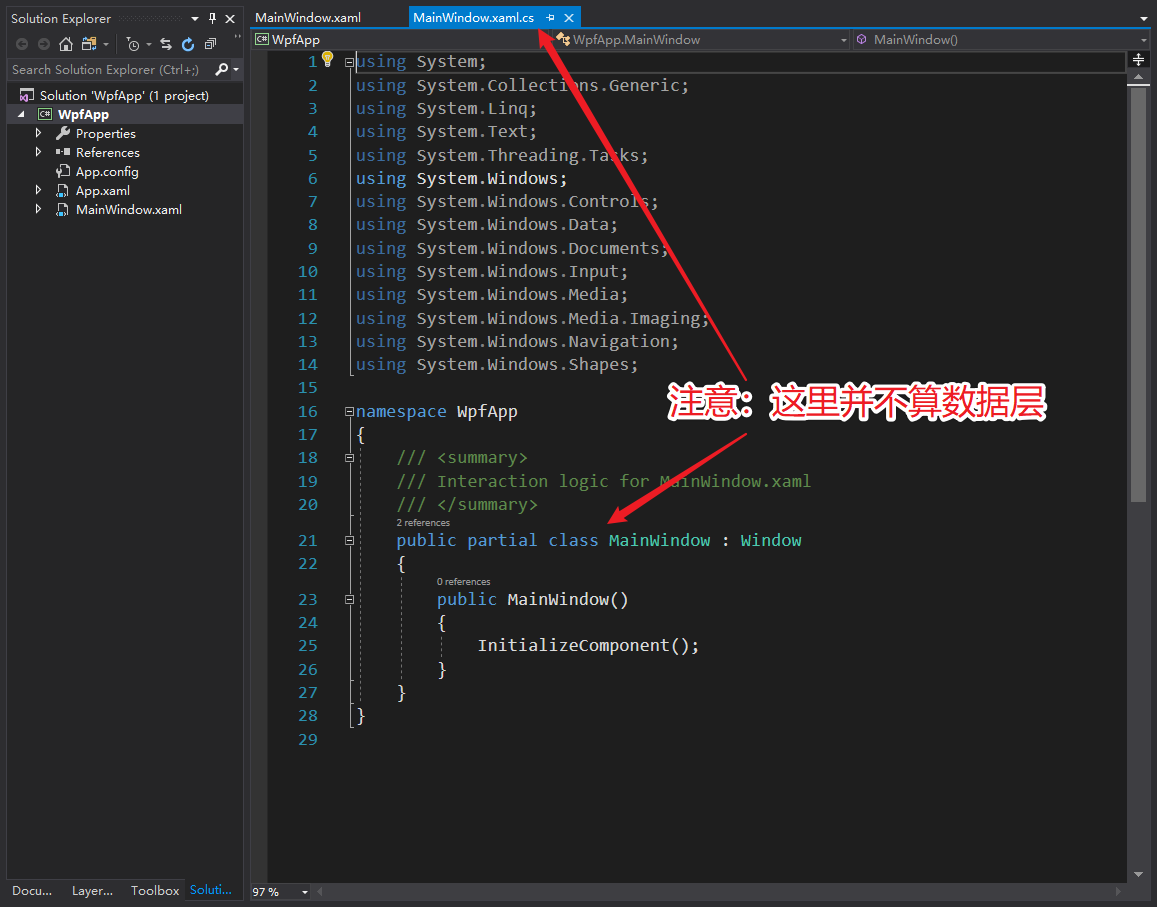Click the editor vertical scrollbar thumb
This screenshot has width=1157, height=907.
coord(1139,294)
